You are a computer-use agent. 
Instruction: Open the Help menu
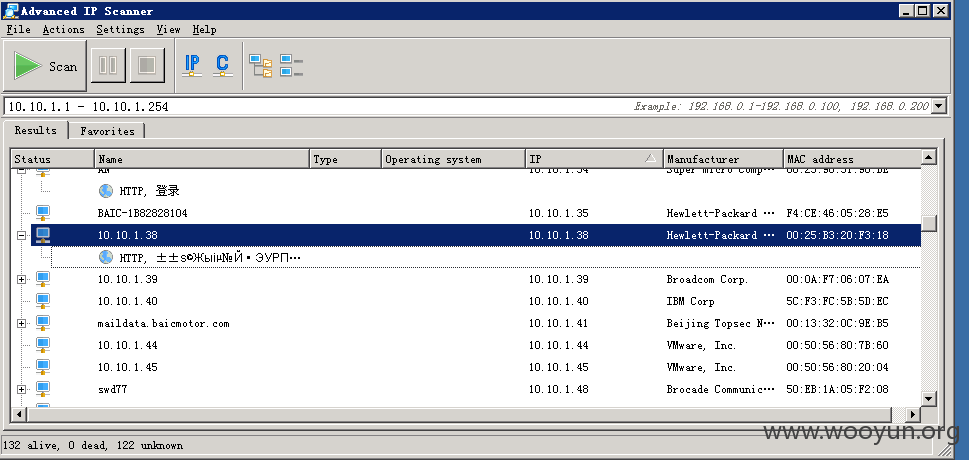click(x=205, y=29)
